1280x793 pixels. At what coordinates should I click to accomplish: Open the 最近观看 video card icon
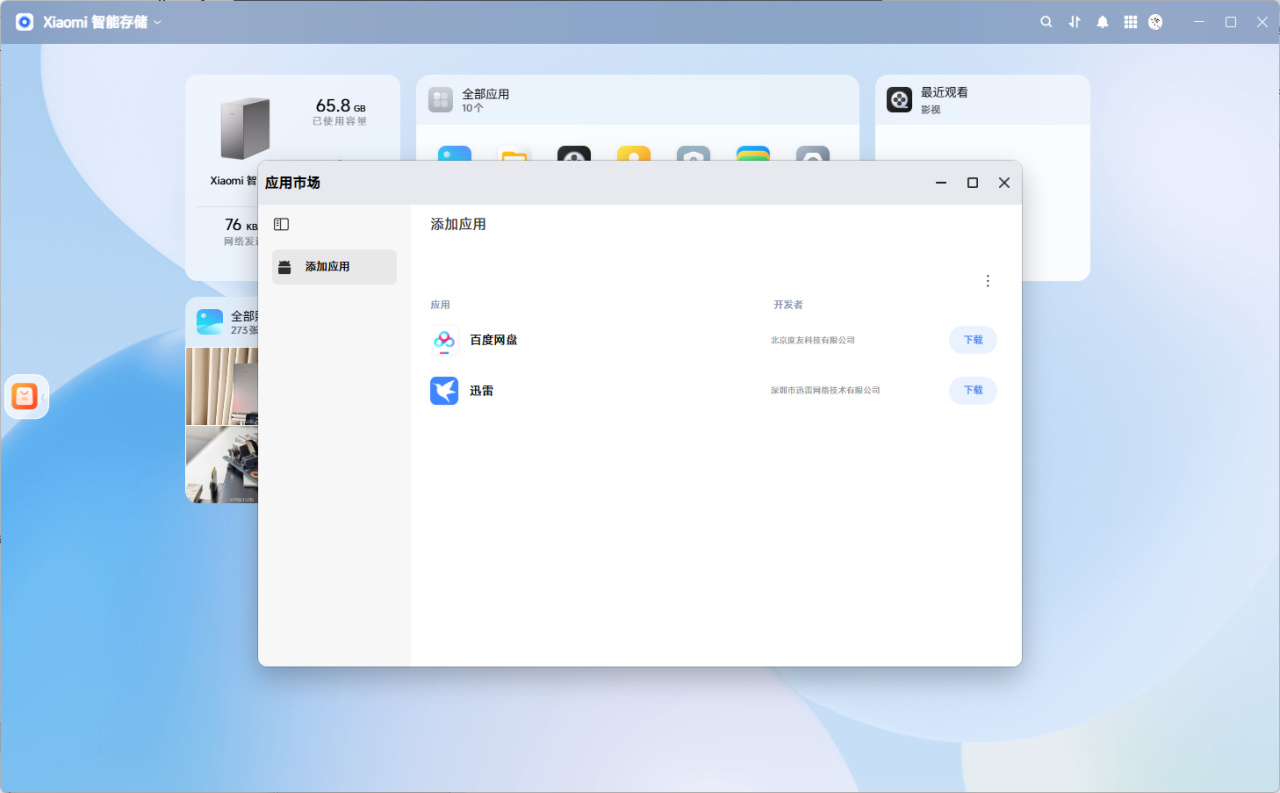click(x=899, y=99)
